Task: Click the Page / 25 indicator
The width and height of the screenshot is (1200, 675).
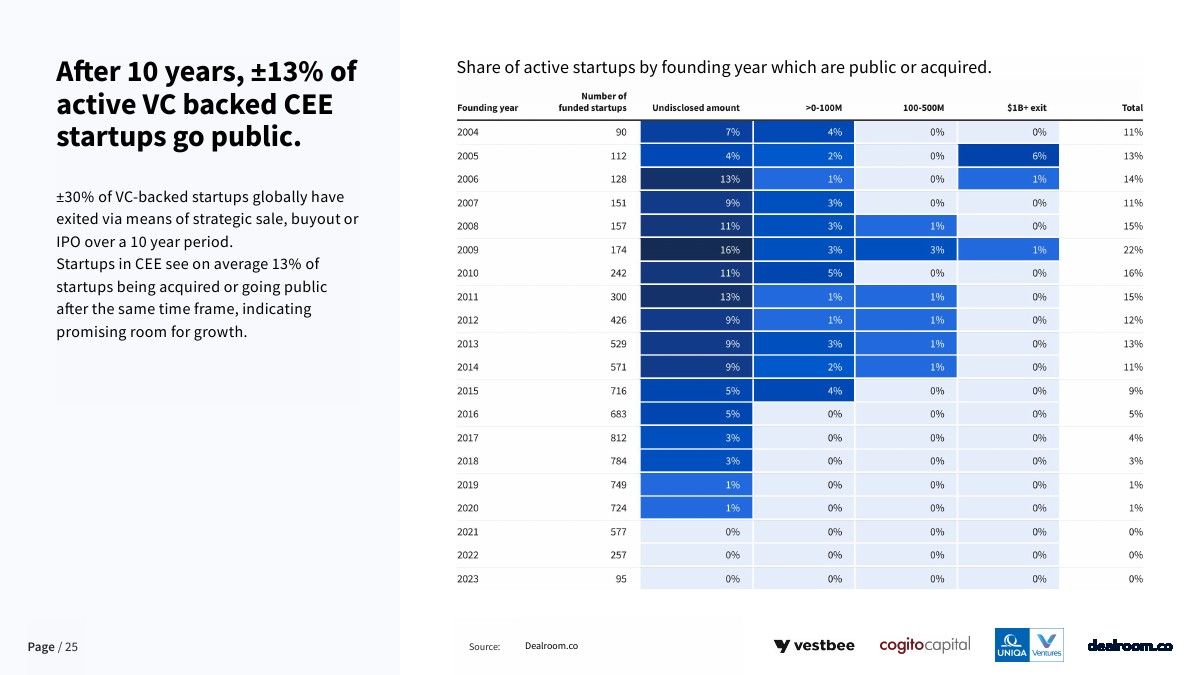Action: (x=53, y=647)
